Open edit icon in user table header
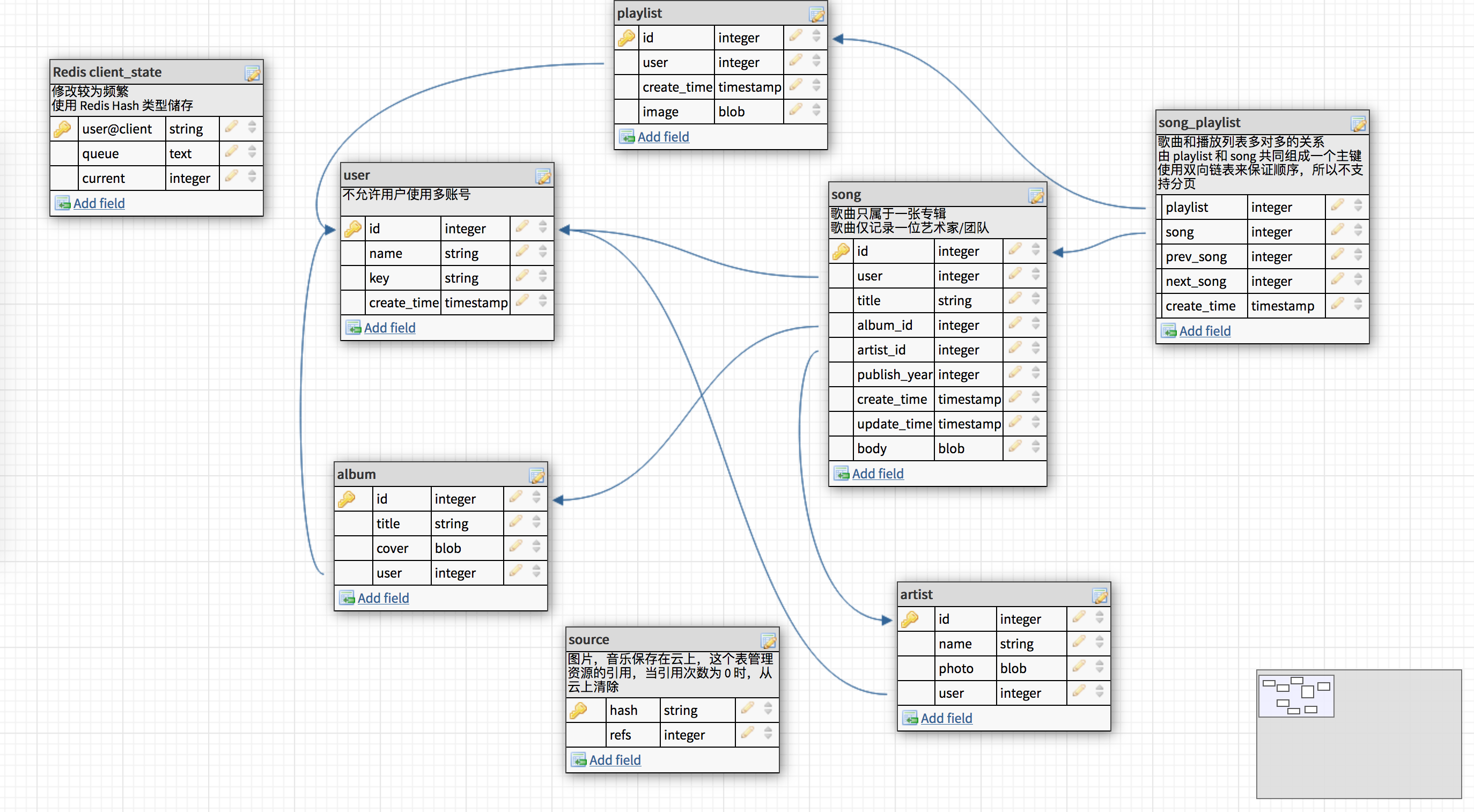Image resolution: width=1474 pixels, height=812 pixels. [x=543, y=176]
